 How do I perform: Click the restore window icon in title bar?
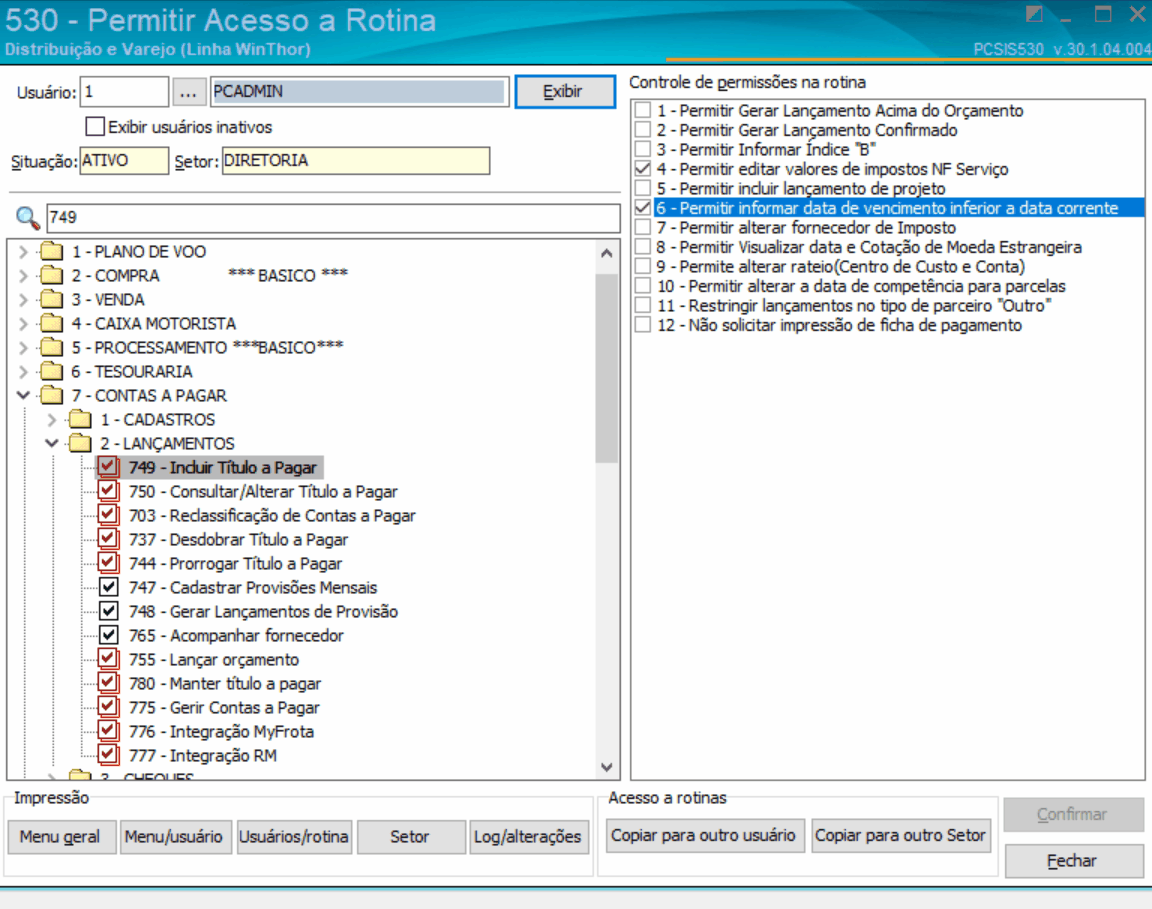pyautogui.click(x=1103, y=14)
